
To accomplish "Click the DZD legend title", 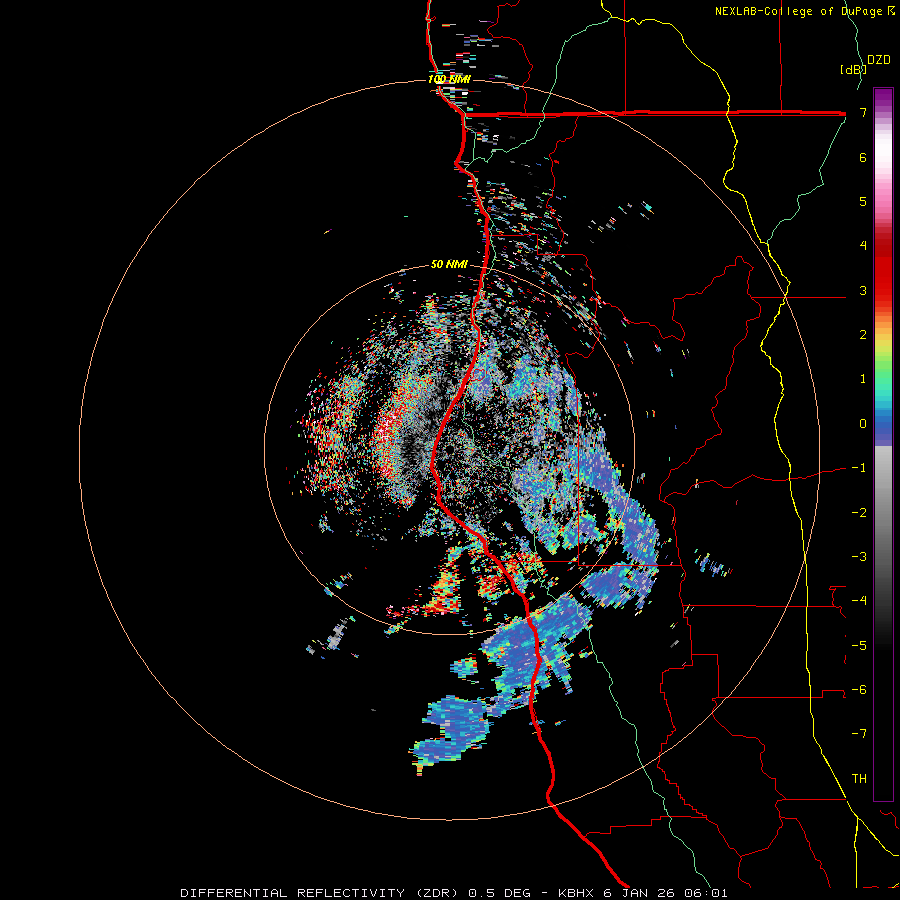I will pos(879,60).
